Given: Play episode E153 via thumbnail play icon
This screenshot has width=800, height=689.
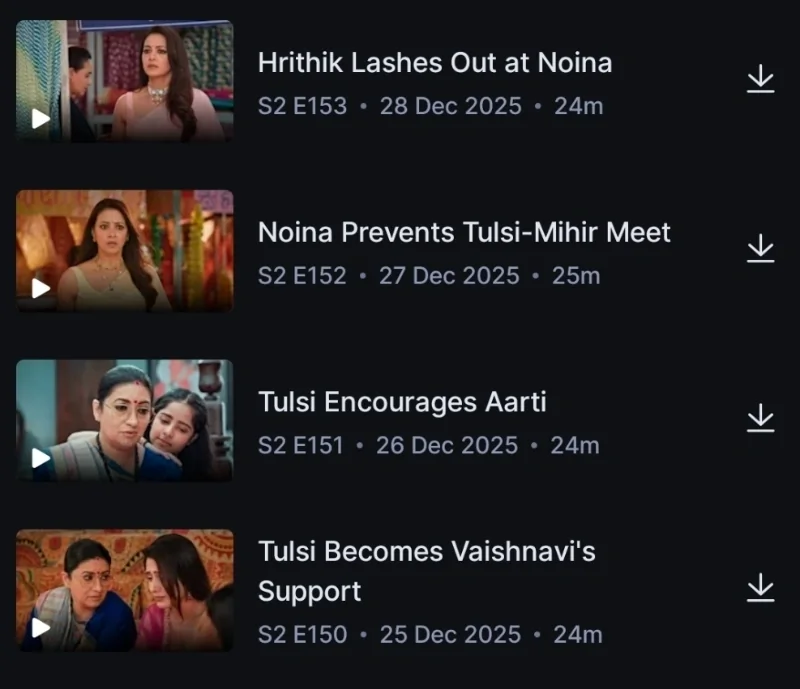Looking at the screenshot, I should [x=41, y=119].
